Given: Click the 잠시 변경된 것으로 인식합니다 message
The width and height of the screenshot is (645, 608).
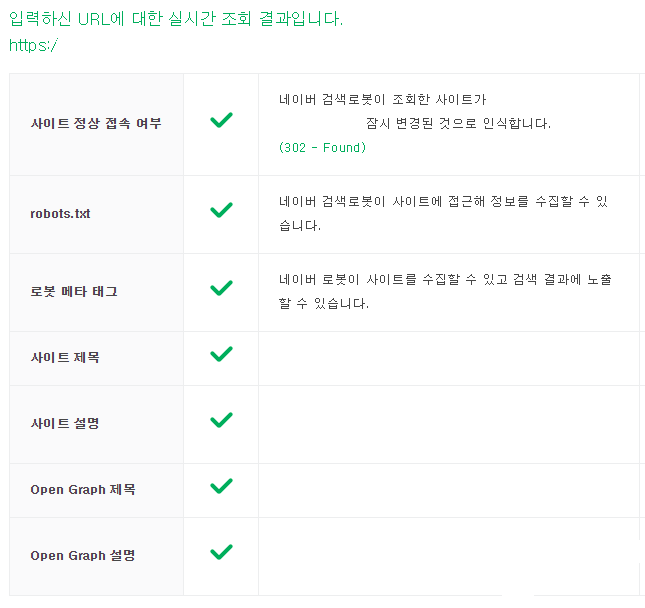Looking at the screenshot, I should pyautogui.click(x=459, y=124).
